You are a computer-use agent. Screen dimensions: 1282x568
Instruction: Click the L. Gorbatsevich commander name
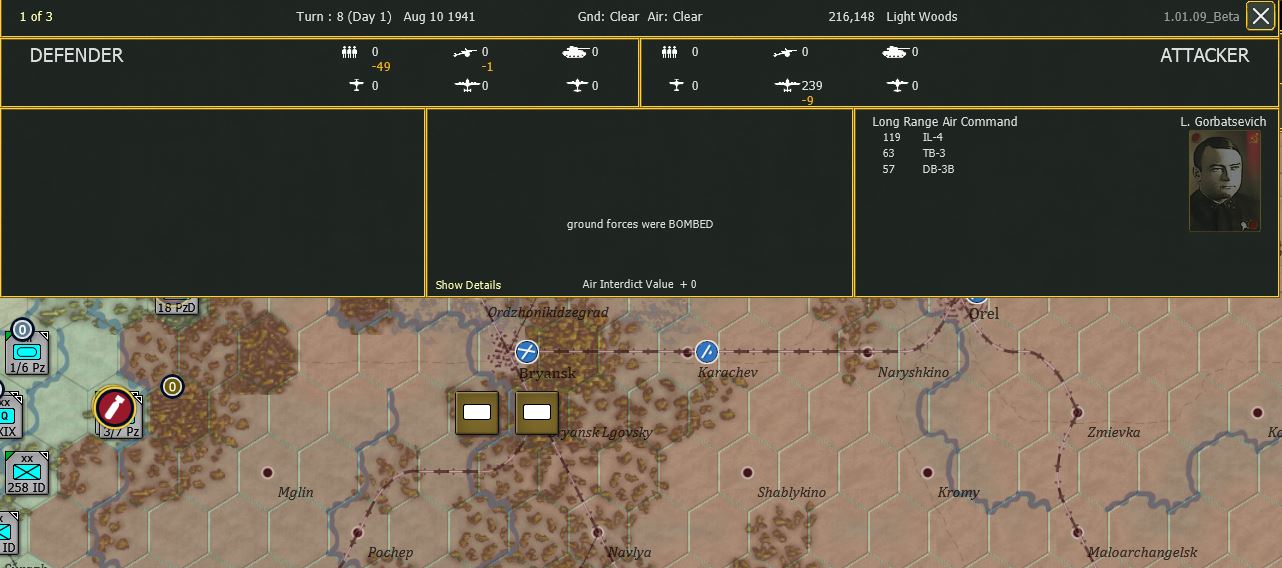click(1223, 122)
